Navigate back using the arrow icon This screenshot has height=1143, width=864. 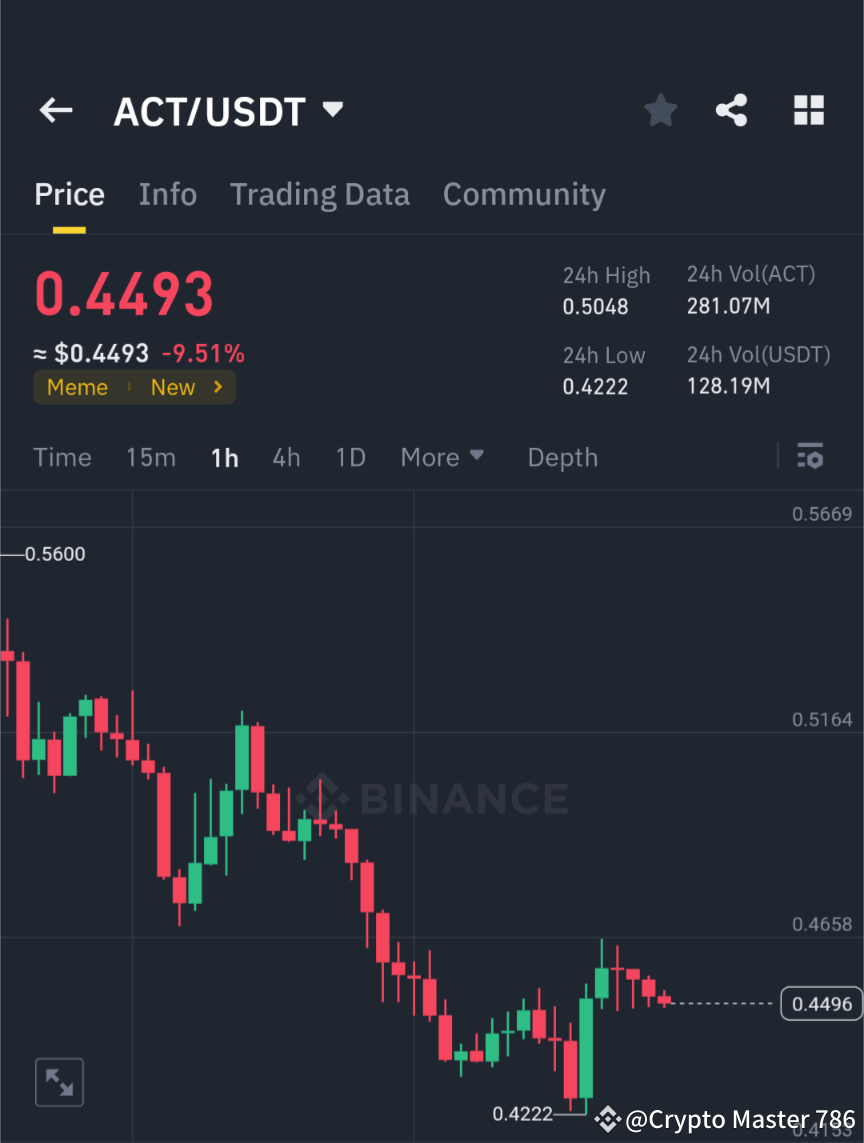click(x=55, y=111)
